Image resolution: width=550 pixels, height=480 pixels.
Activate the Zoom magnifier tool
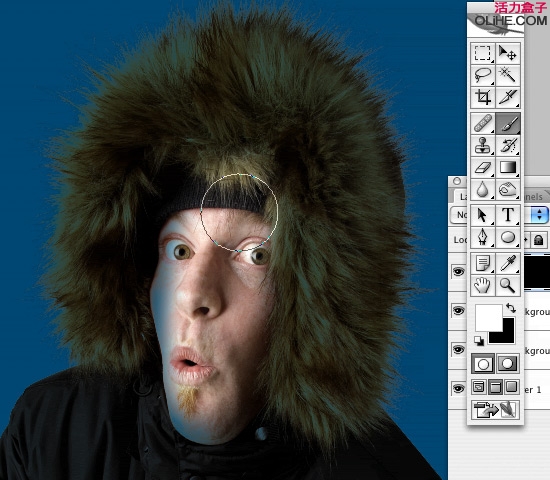click(x=508, y=285)
